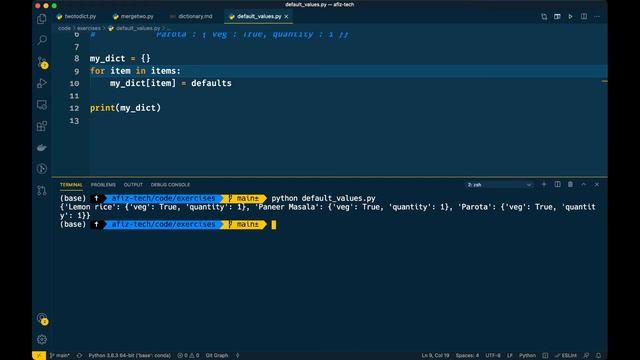Open the Accounts icon in activity bar
The image size is (640, 360).
[x=42, y=318]
